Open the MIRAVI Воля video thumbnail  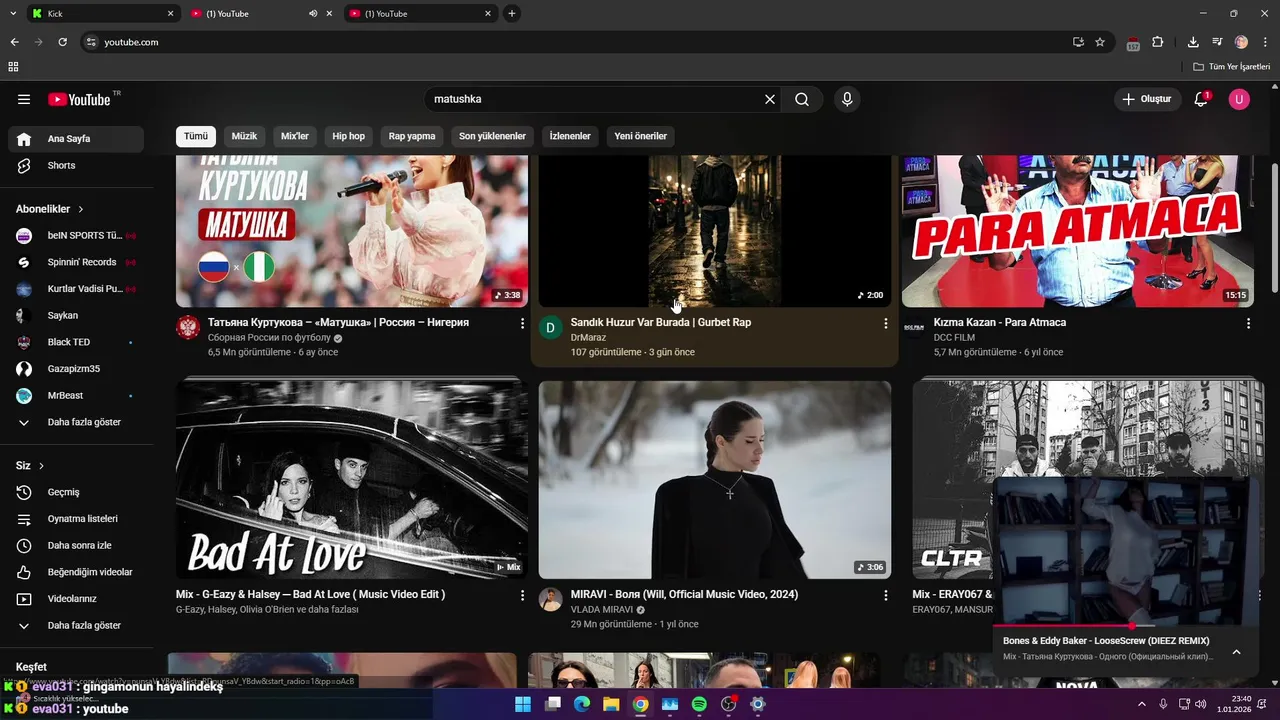(x=715, y=480)
